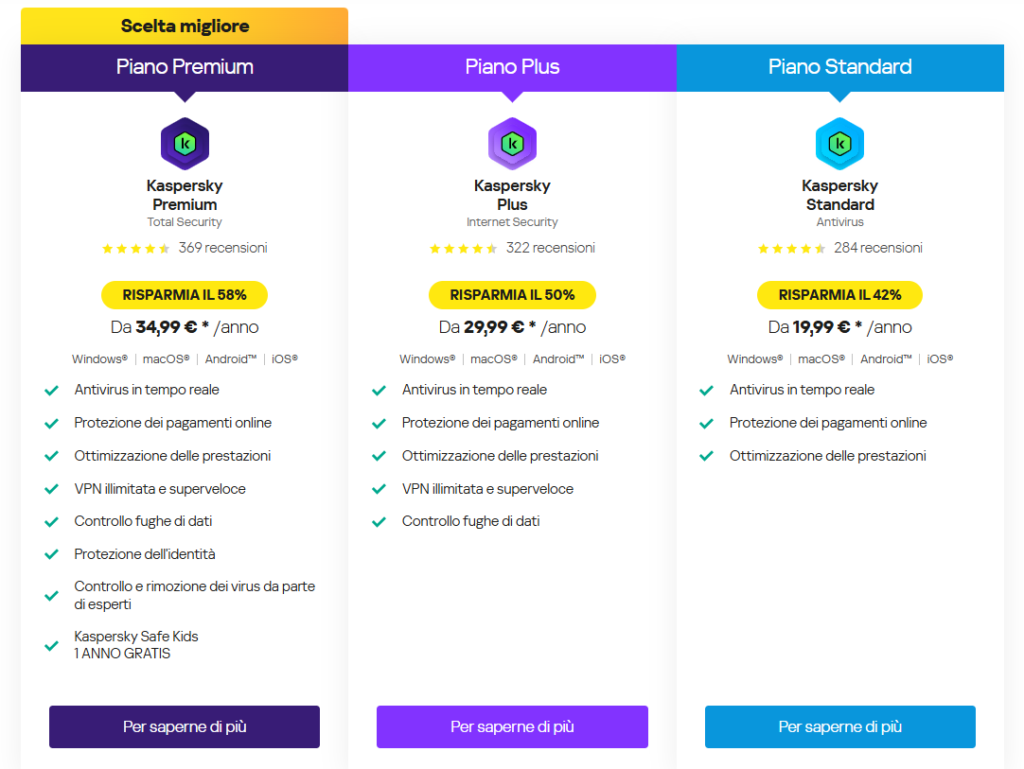Click checkmark beside Premium's Protezione dell'identità
This screenshot has height=769, width=1024.
(x=52, y=554)
